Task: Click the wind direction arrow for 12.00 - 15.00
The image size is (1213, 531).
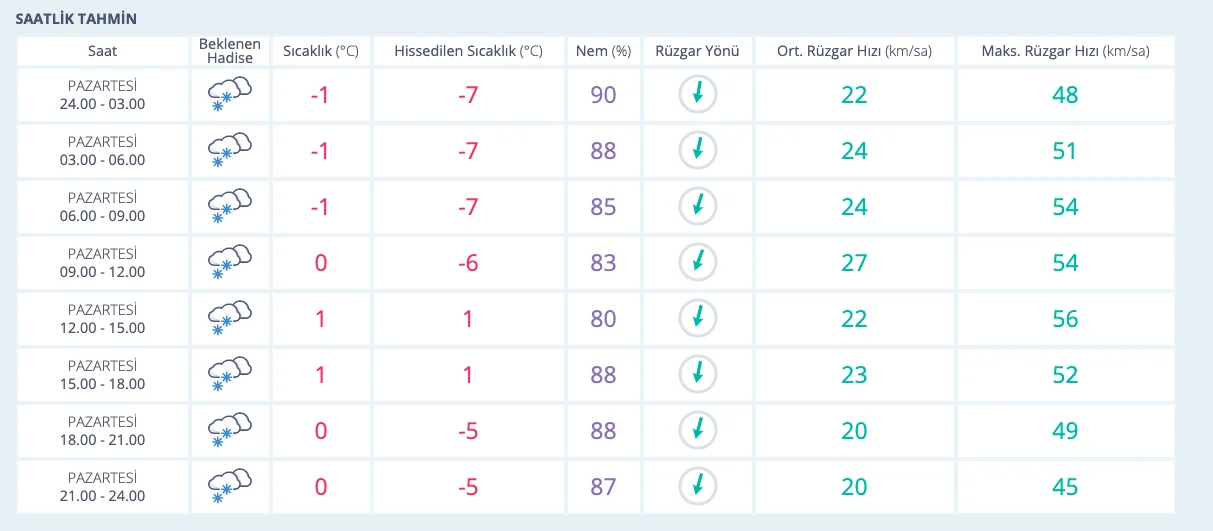Action: pos(698,319)
